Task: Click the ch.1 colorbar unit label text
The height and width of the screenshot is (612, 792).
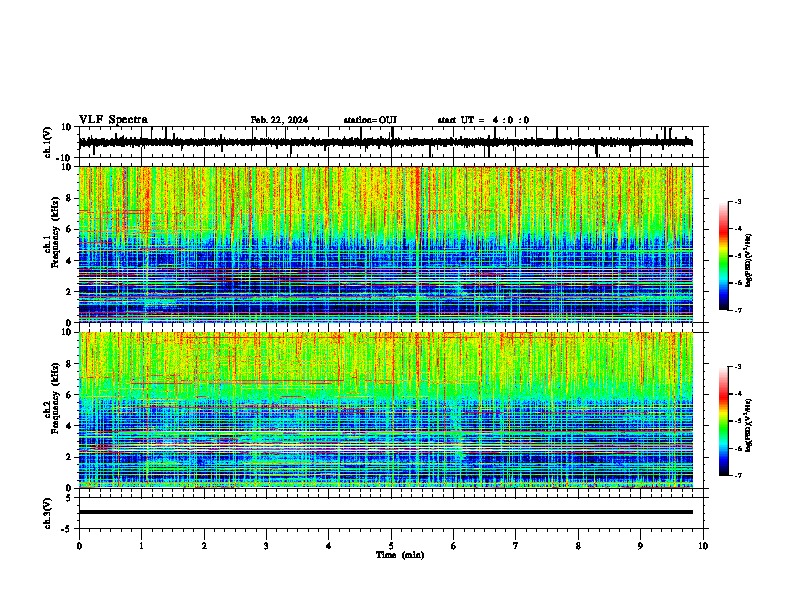Action: click(x=749, y=260)
